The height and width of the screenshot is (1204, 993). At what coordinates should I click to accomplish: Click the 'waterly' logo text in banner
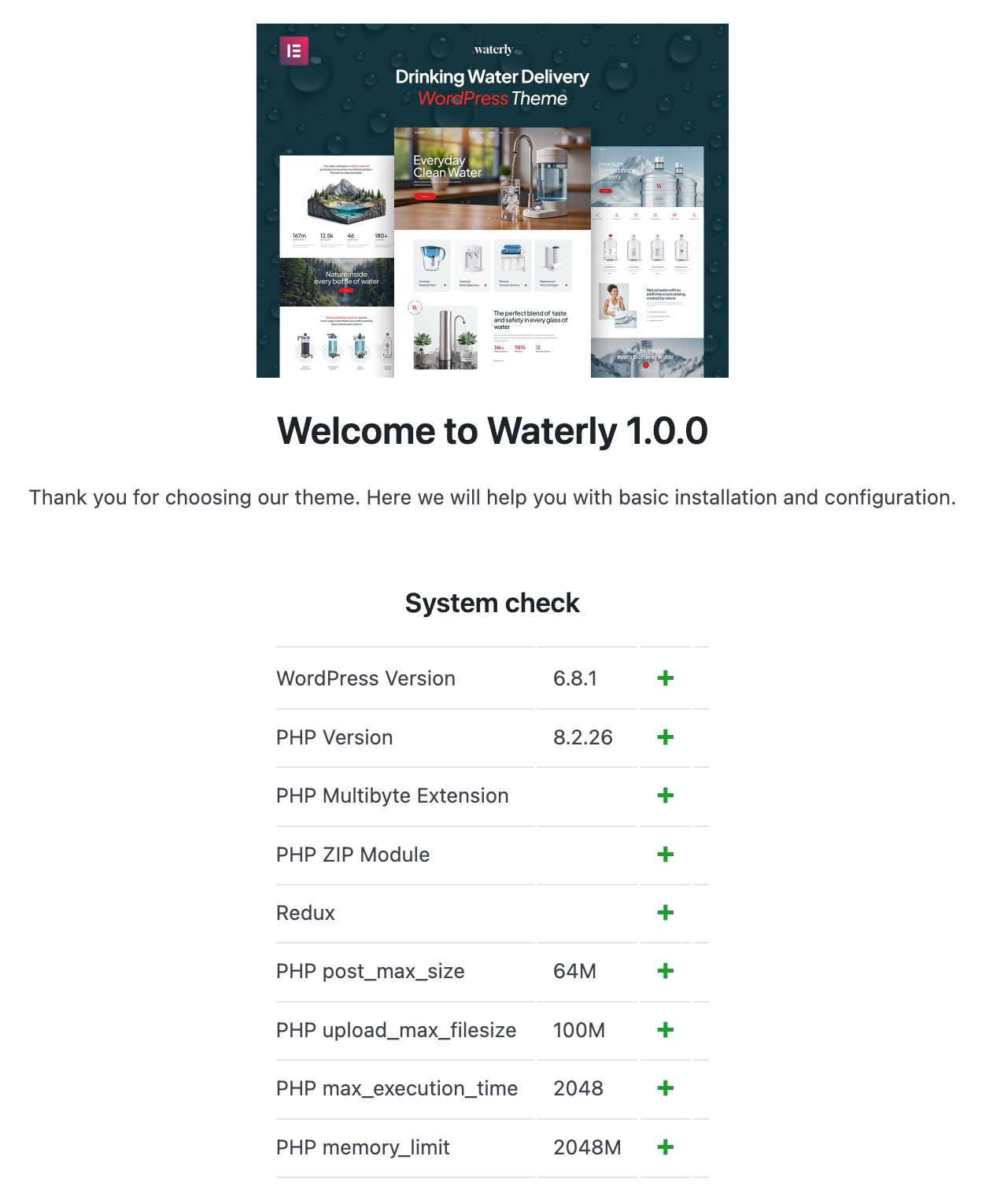point(493,50)
